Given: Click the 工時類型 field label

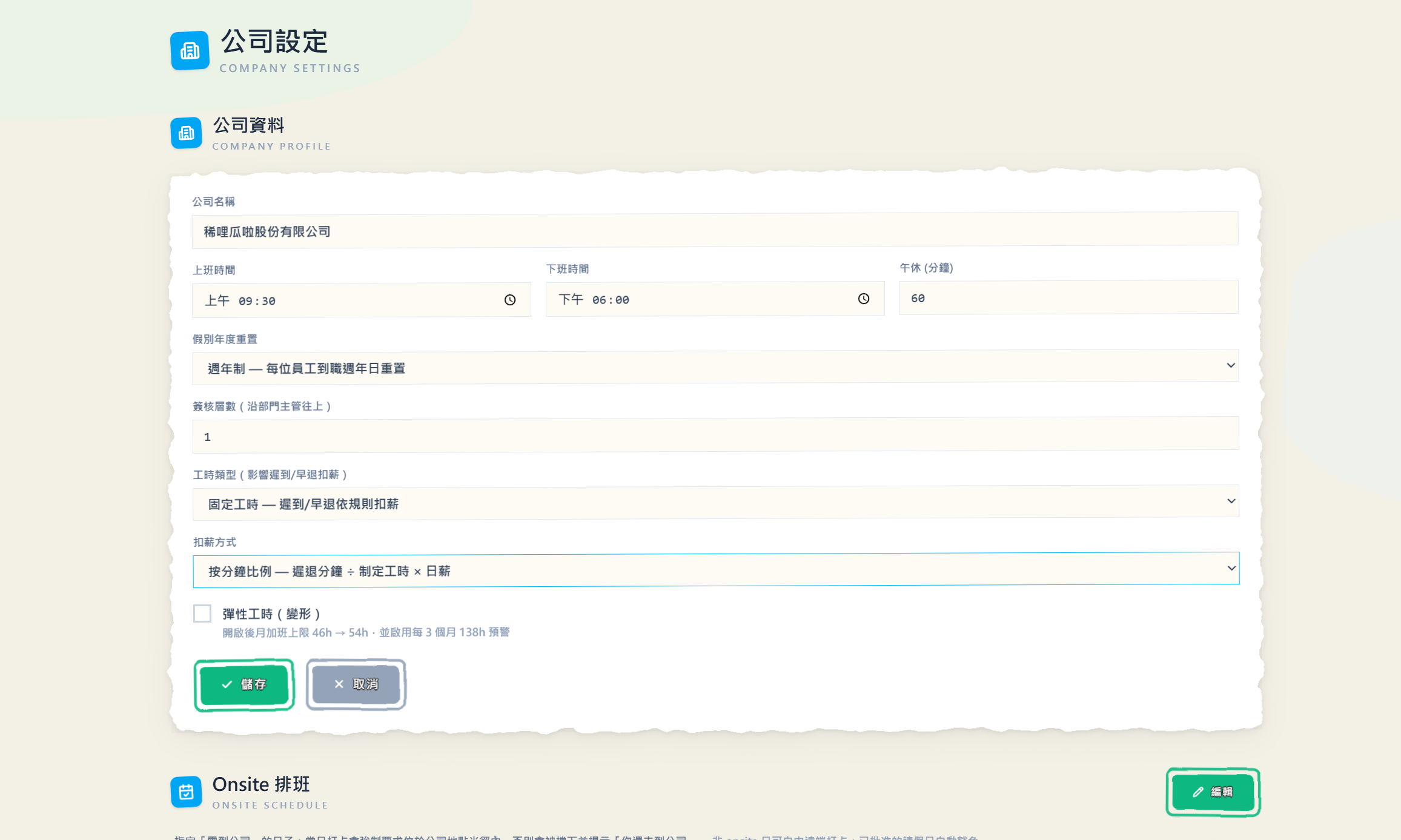Looking at the screenshot, I should coord(270,475).
